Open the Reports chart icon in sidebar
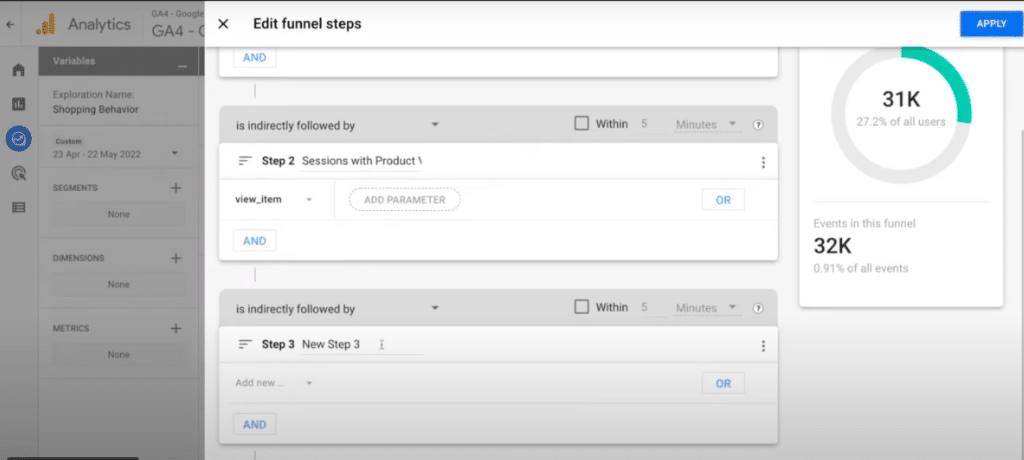The width and height of the screenshot is (1024, 460). (x=18, y=104)
